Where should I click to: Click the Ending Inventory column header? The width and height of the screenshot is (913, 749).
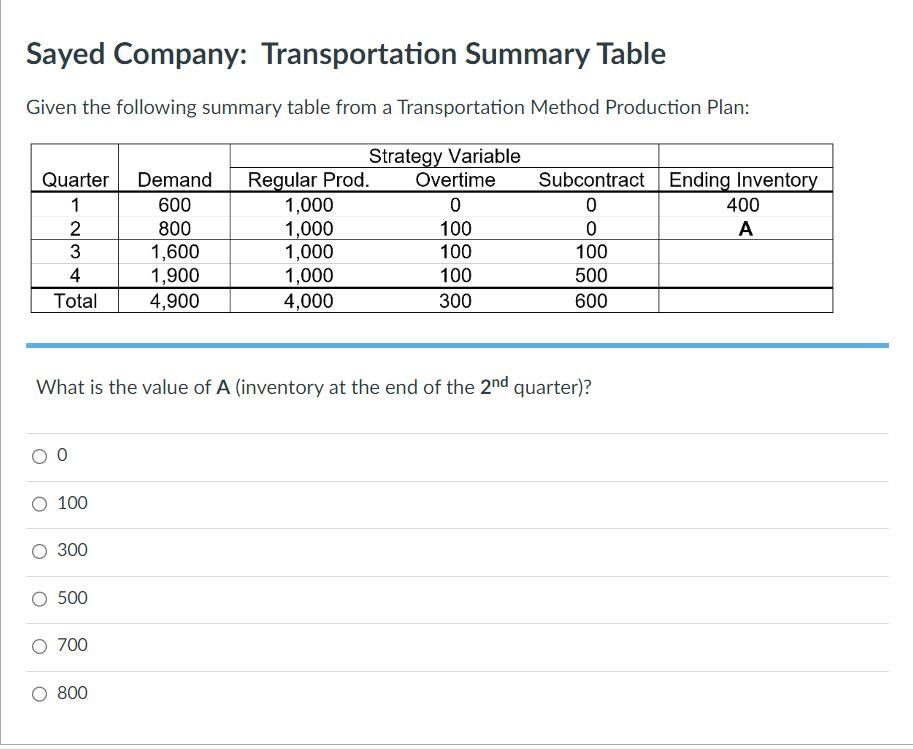[x=745, y=180]
